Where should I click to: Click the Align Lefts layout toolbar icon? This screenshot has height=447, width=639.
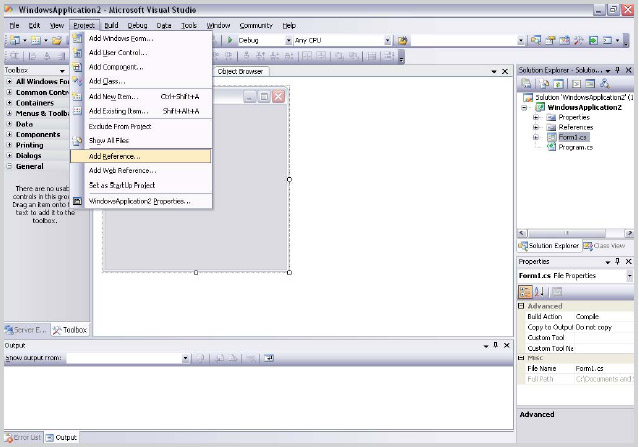tap(33, 56)
